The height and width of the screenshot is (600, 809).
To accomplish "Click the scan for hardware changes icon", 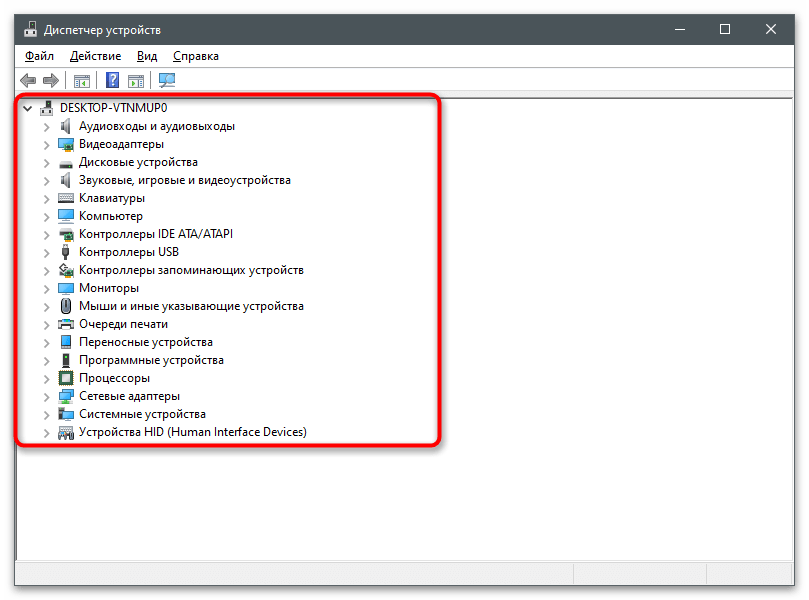I will pyautogui.click(x=167, y=80).
